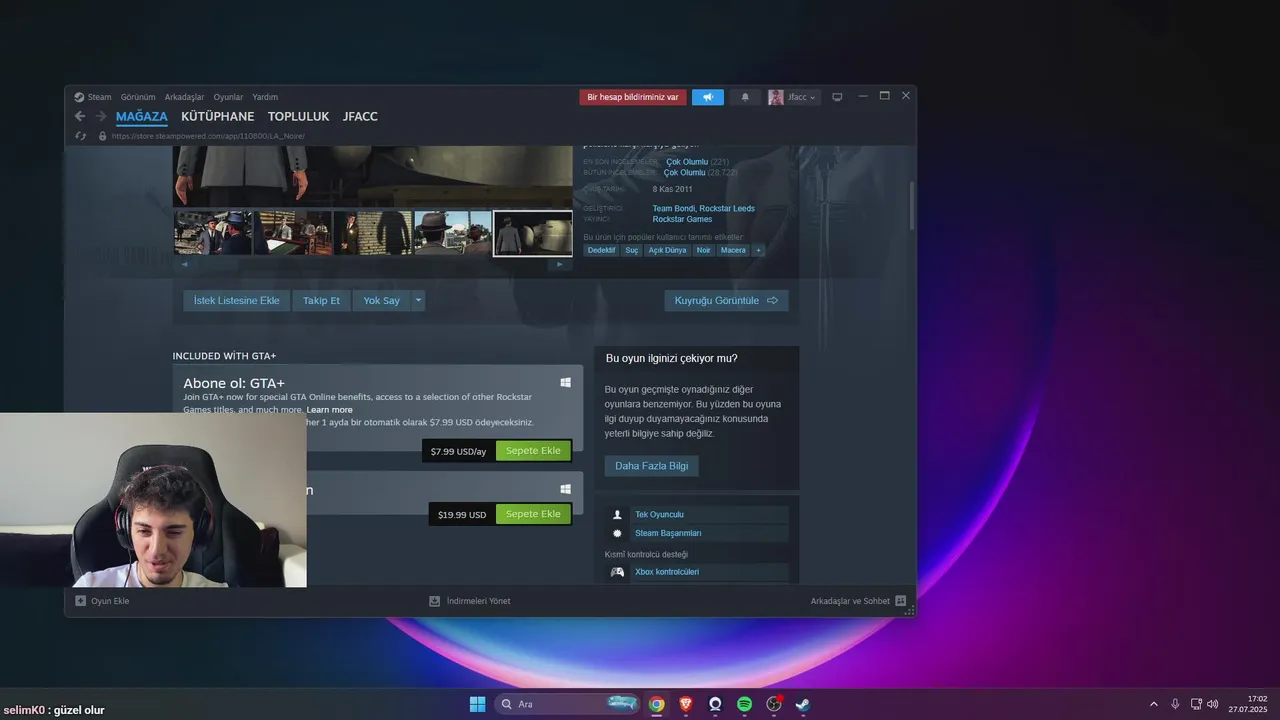Add the $19.99 USD package to cart
This screenshot has height=720, width=1280.
pyautogui.click(x=533, y=514)
